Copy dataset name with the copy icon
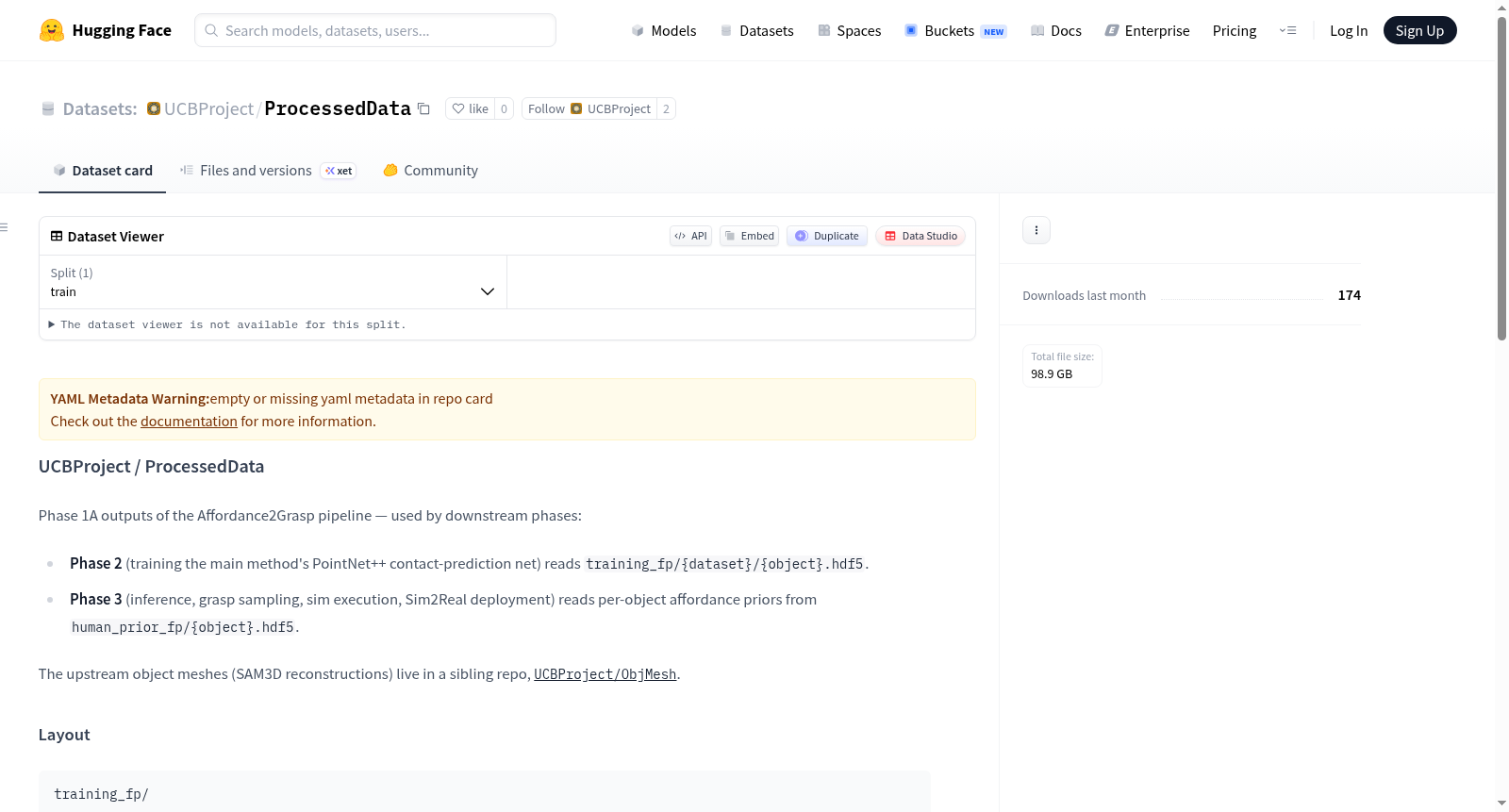The image size is (1509, 812). 424,108
